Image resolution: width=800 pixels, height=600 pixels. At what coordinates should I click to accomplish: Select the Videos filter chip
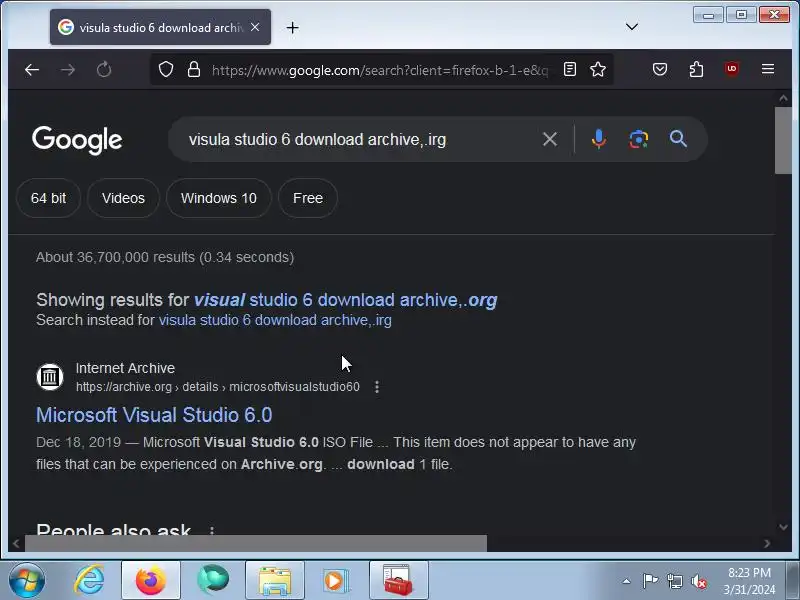pyautogui.click(x=123, y=198)
